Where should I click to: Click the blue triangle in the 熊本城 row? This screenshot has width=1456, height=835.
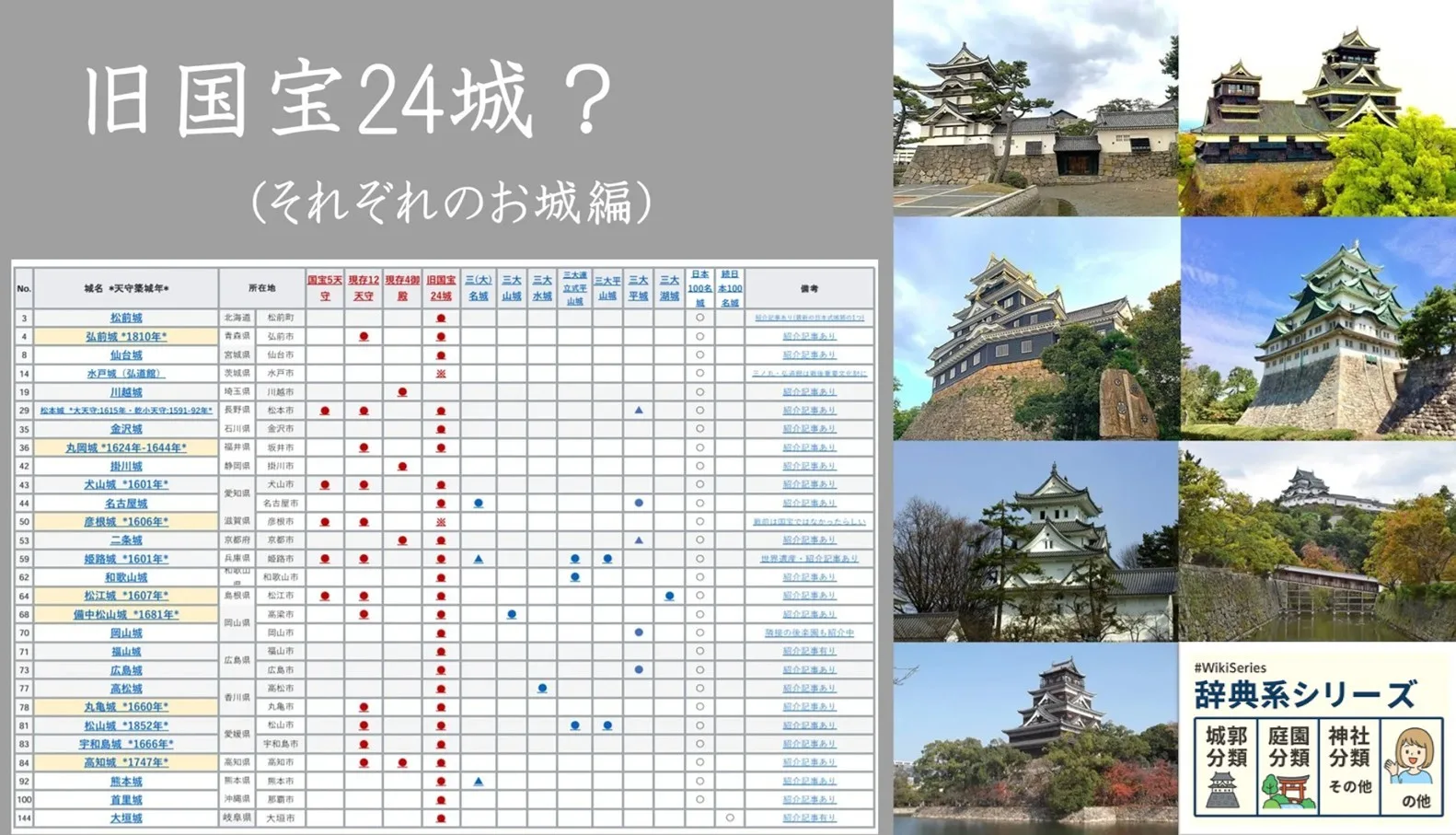[x=479, y=781]
